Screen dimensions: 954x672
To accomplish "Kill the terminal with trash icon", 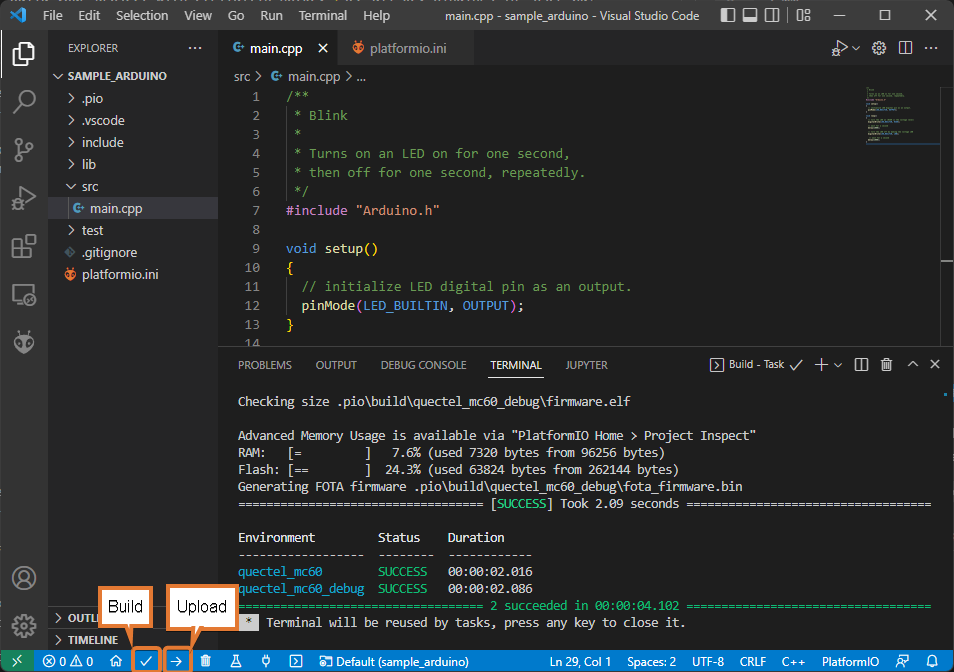I will click(886, 364).
